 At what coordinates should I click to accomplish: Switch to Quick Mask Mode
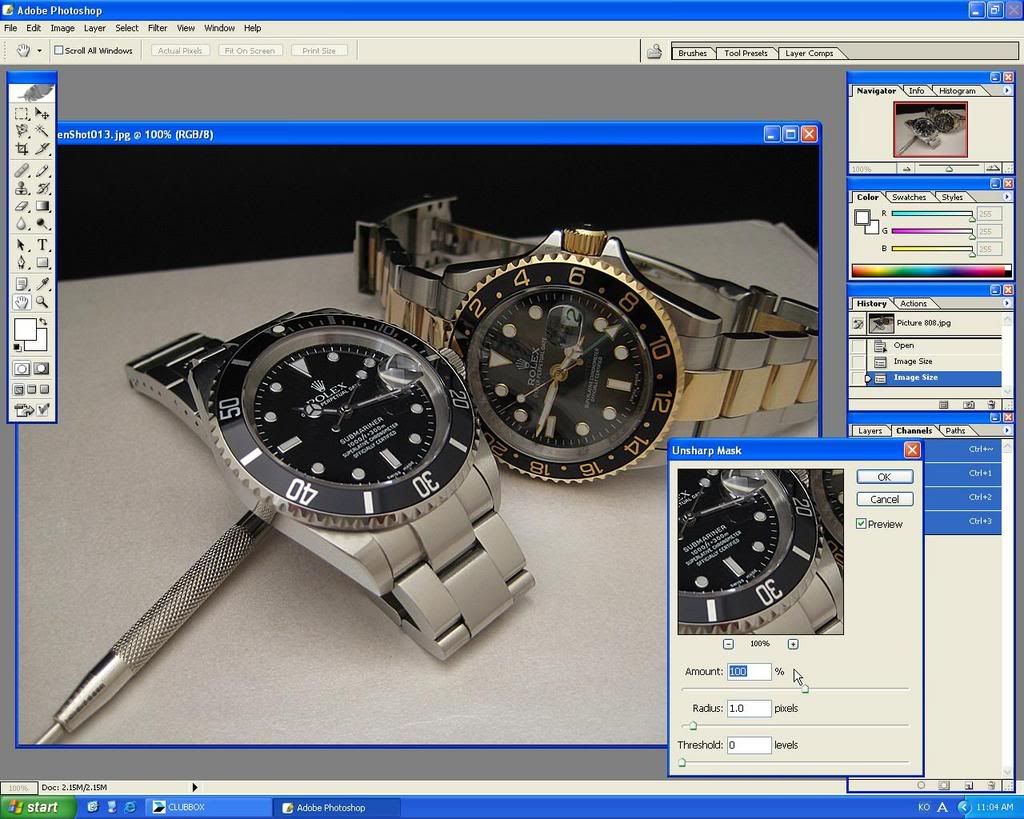click(41, 369)
